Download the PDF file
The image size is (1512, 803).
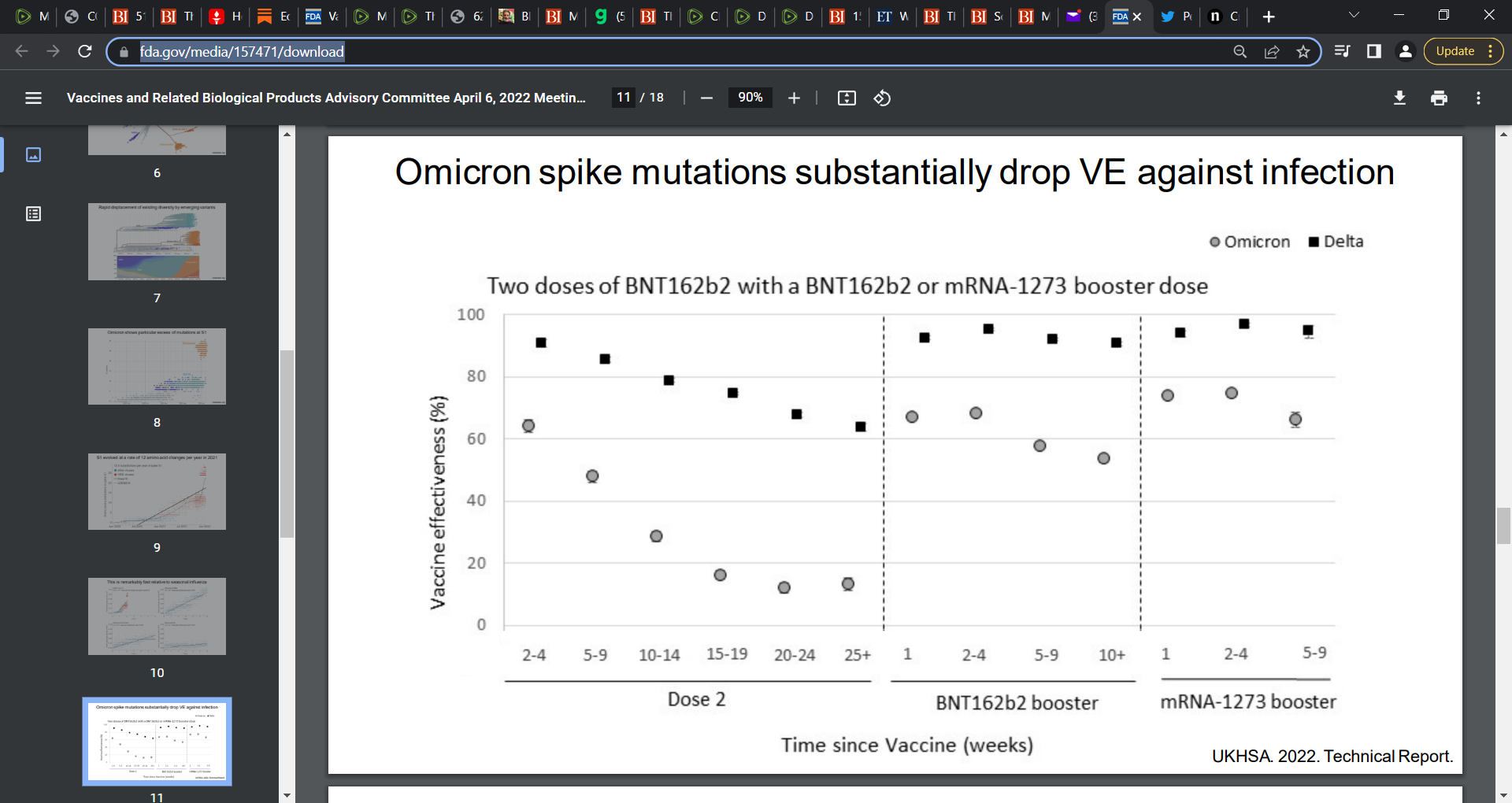(1399, 98)
